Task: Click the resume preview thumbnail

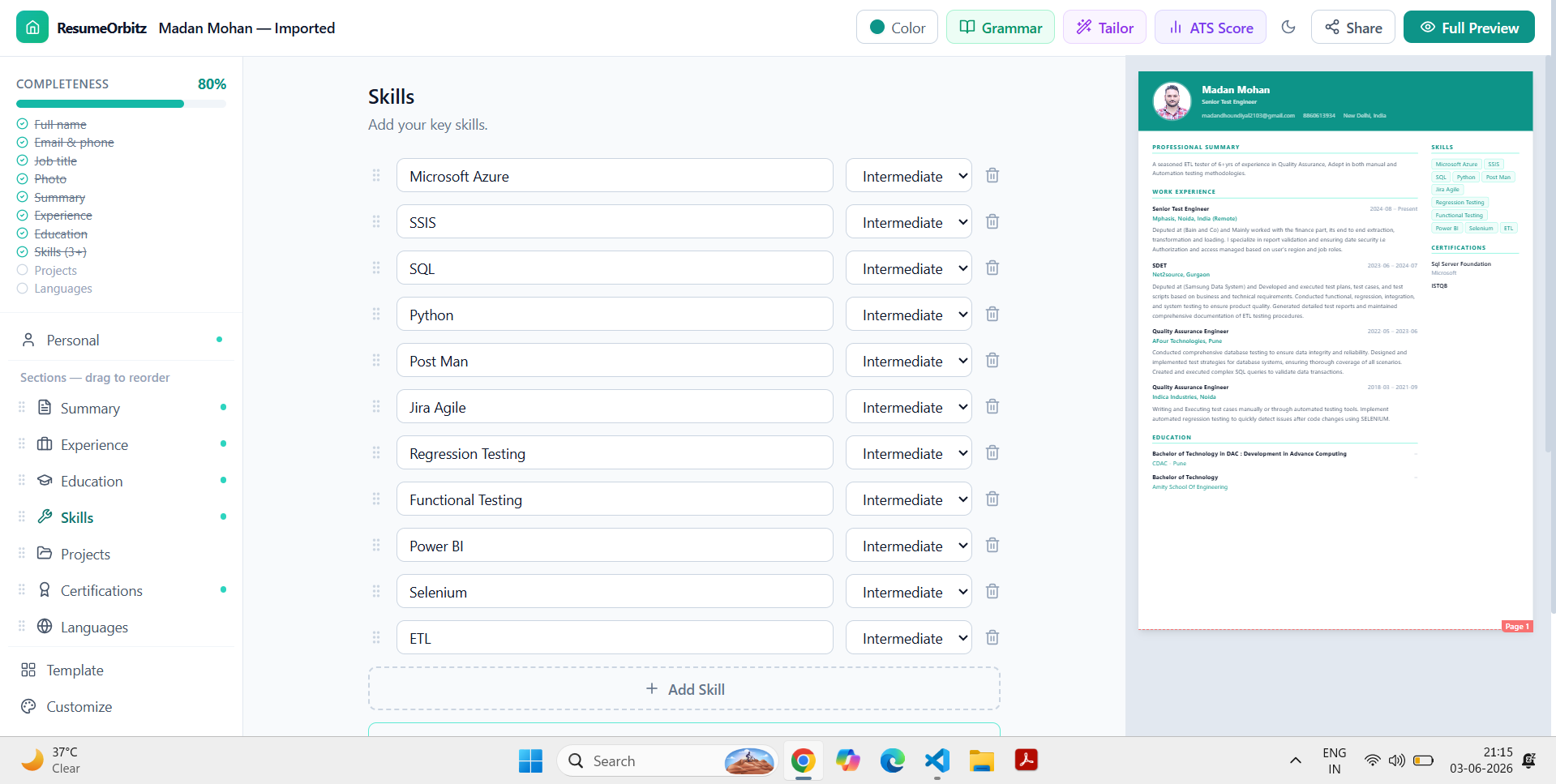Action: pyautogui.click(x=1335, y=351)
